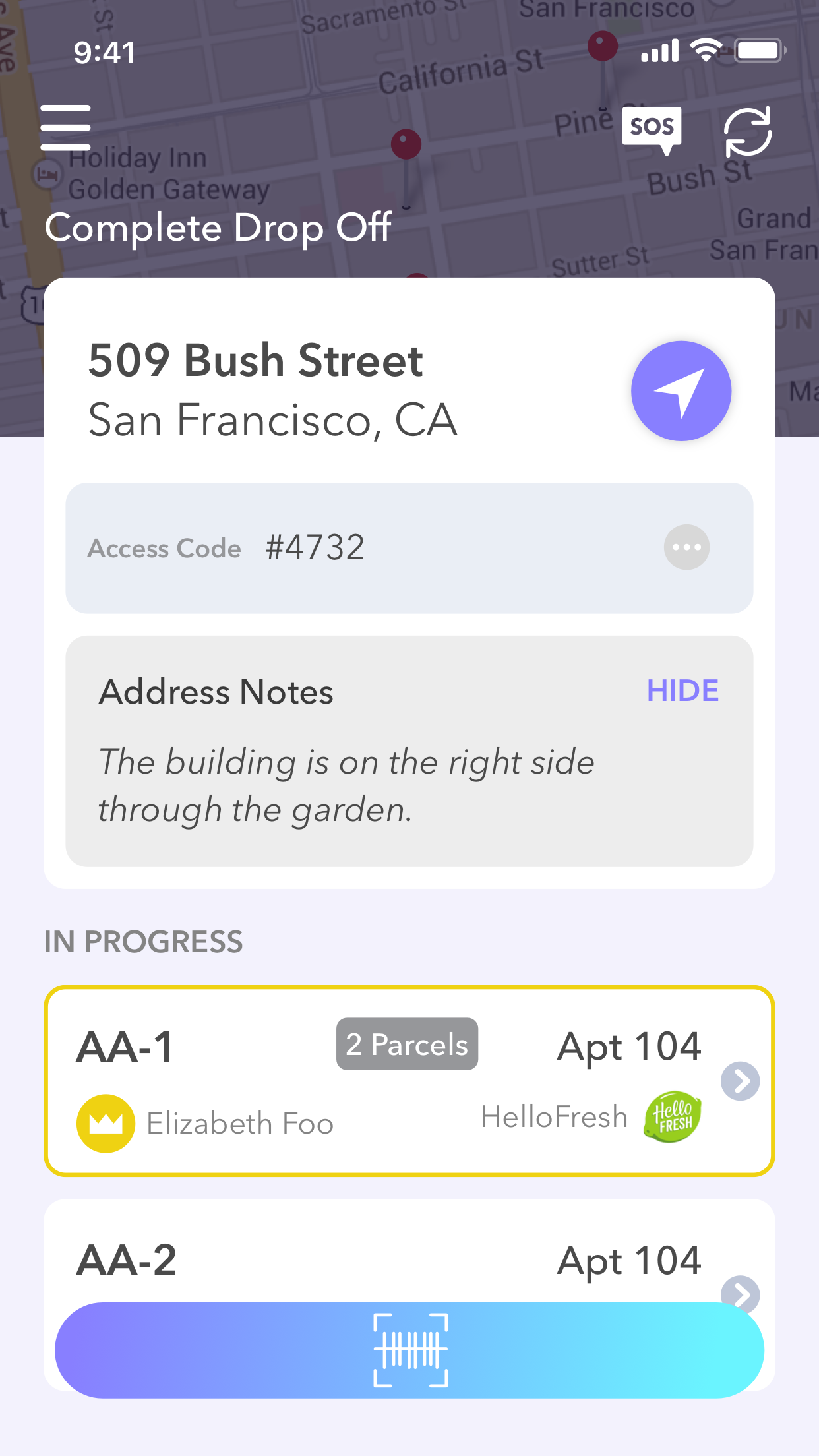819x1456 pixels.
Task: Tap the purple navigation arrow button
Action: tap(681, 391)
